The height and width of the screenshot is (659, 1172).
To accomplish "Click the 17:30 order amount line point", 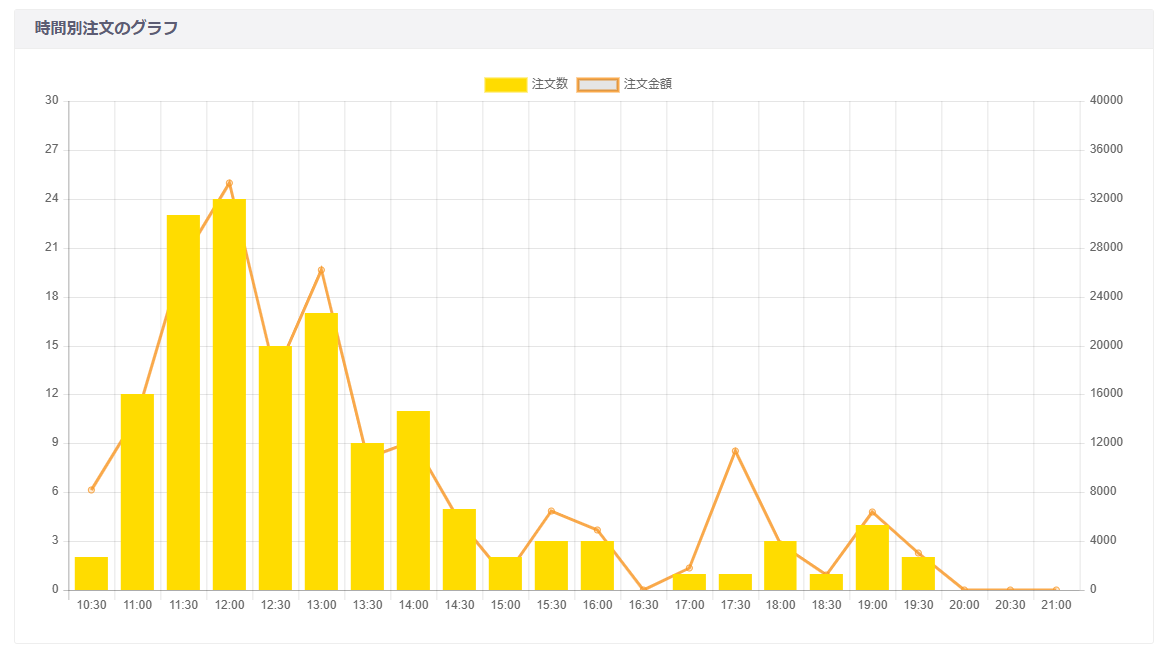I will click(x=735, y=451).
